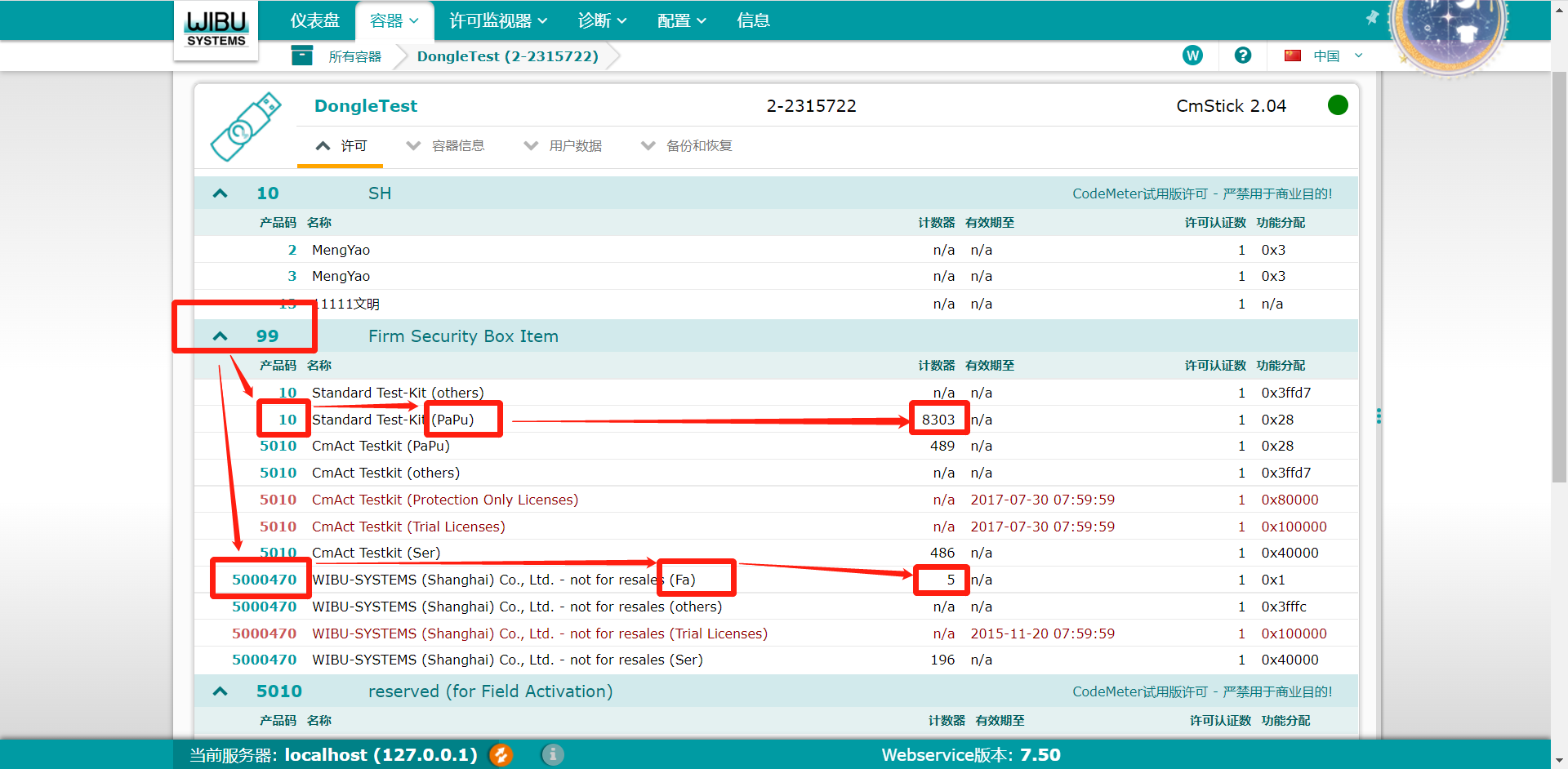Go to 所有容器 breadcrumb
The image size is (1568, 769).
pyautogui.click(x=355, y=56)
